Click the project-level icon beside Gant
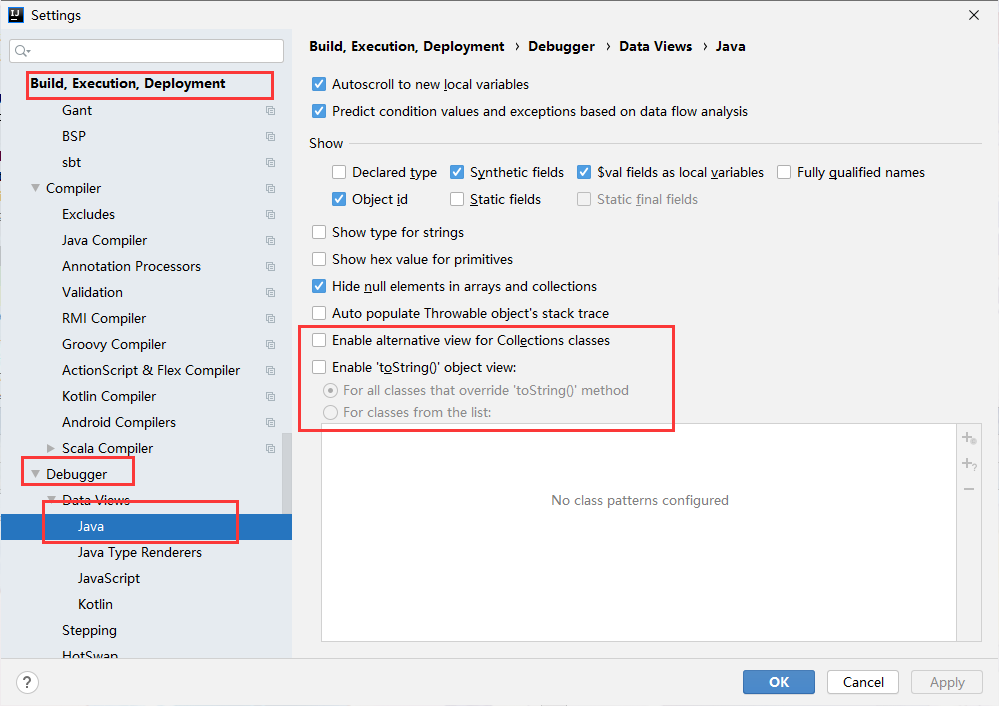This screenshot has width=999, height=706. 270,111
